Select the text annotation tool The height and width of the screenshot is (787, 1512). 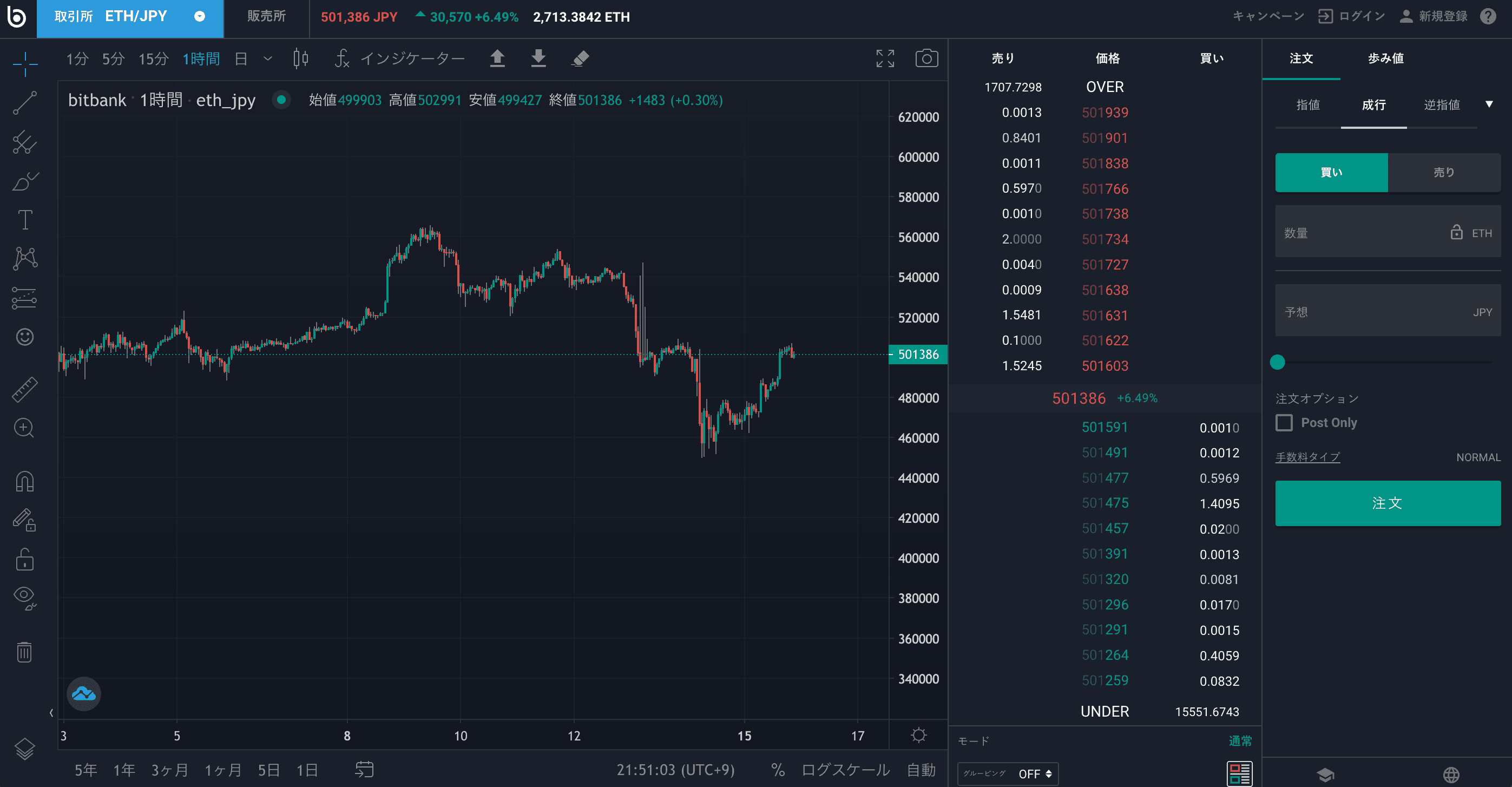coord(25,220)
